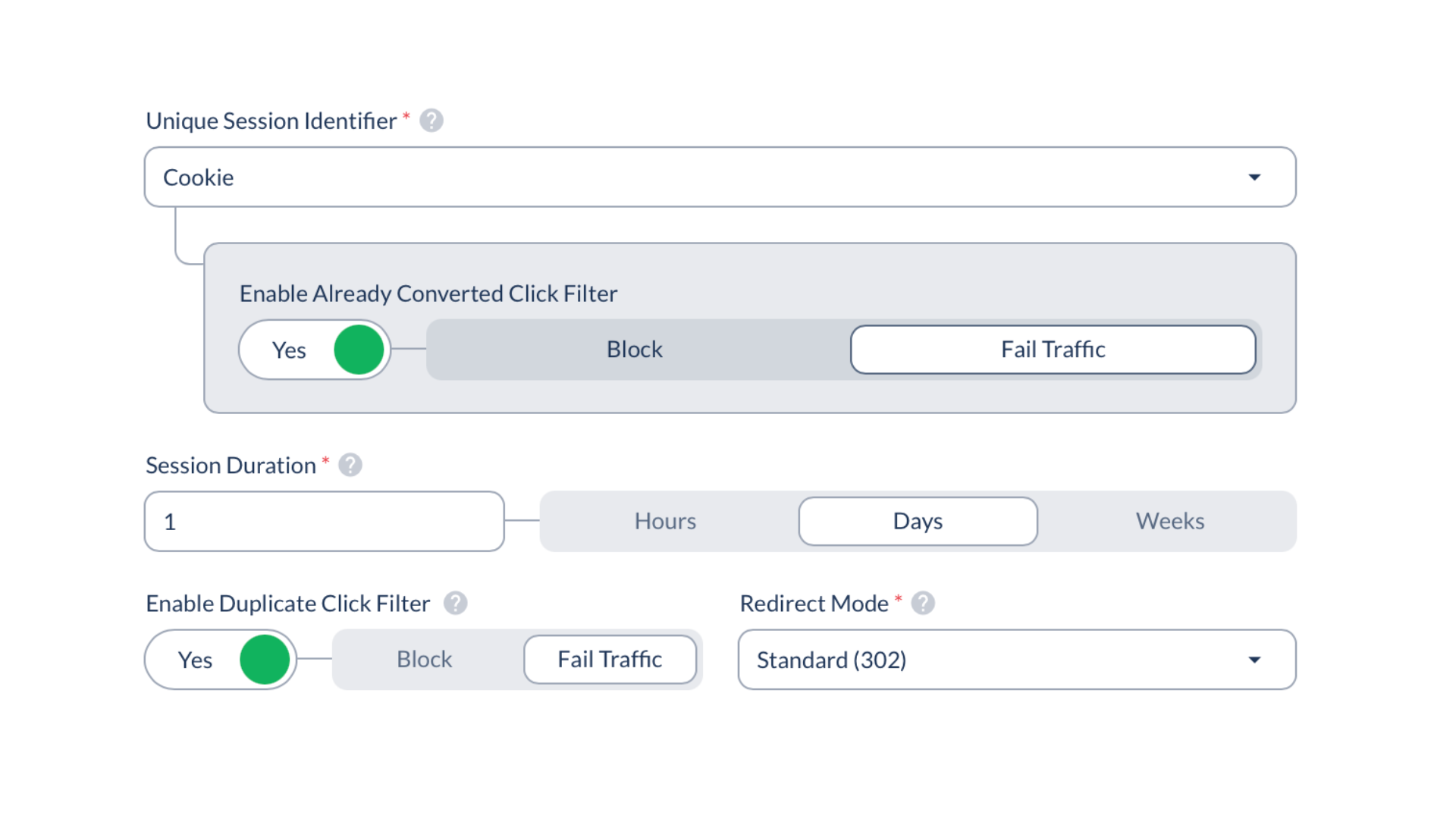Set session duration unit to Weeks
1456x819 pixels.
click(x=1170, y=521)
